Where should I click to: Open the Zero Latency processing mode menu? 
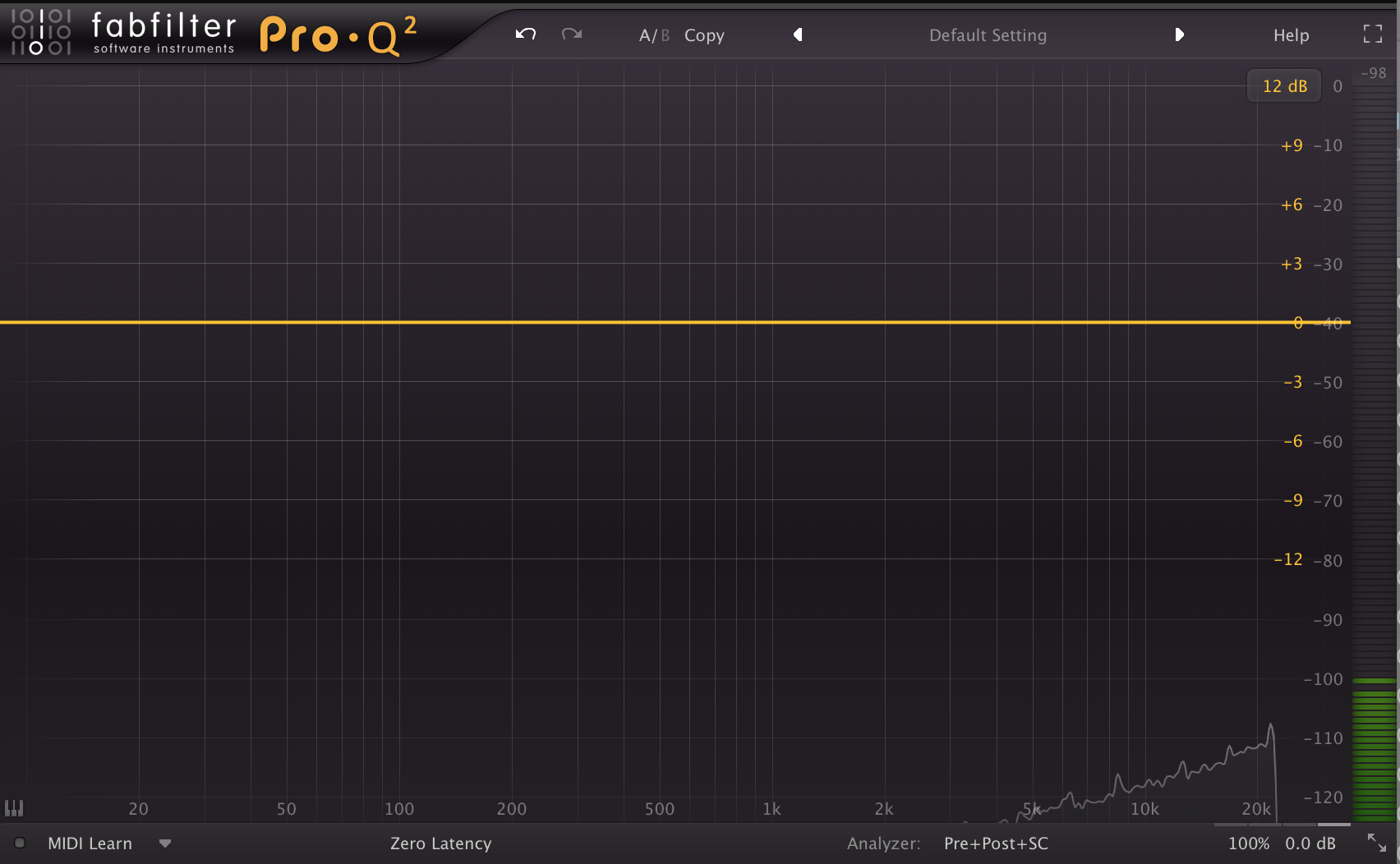(x=440, y=843)
